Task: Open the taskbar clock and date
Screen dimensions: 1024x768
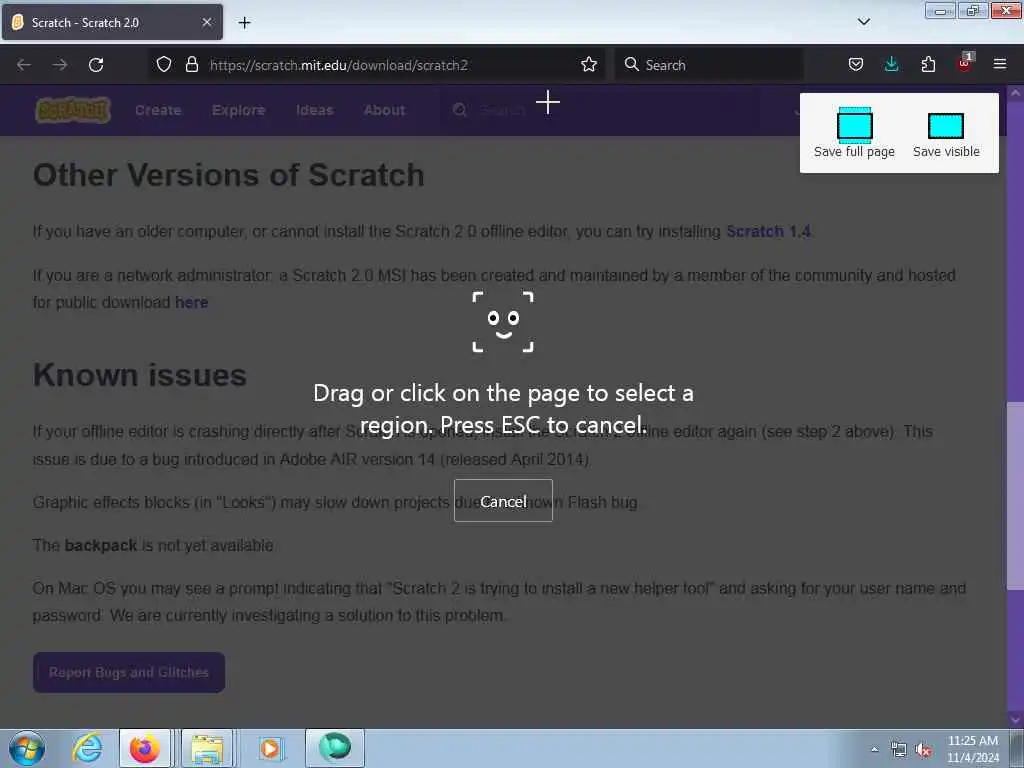Action: tap(972, 749)
